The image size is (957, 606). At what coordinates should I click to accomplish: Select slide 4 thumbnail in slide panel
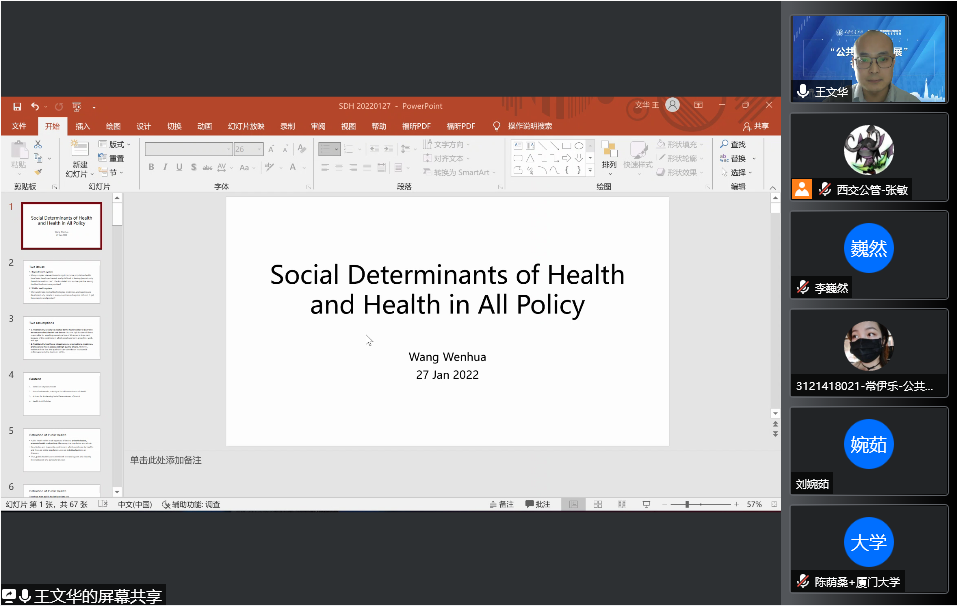tap(61, 394)
